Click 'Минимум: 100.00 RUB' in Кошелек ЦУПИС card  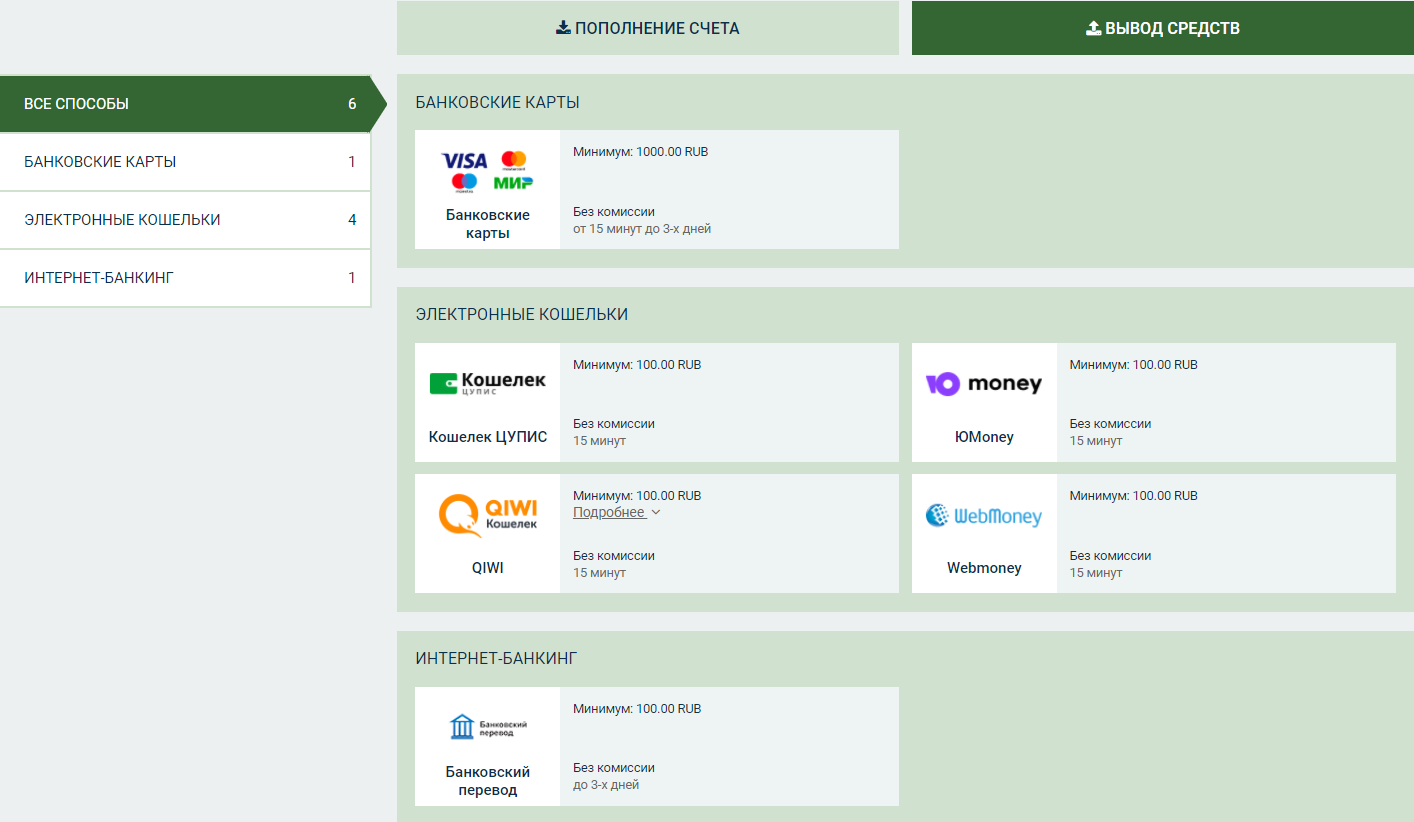[637, 365]
